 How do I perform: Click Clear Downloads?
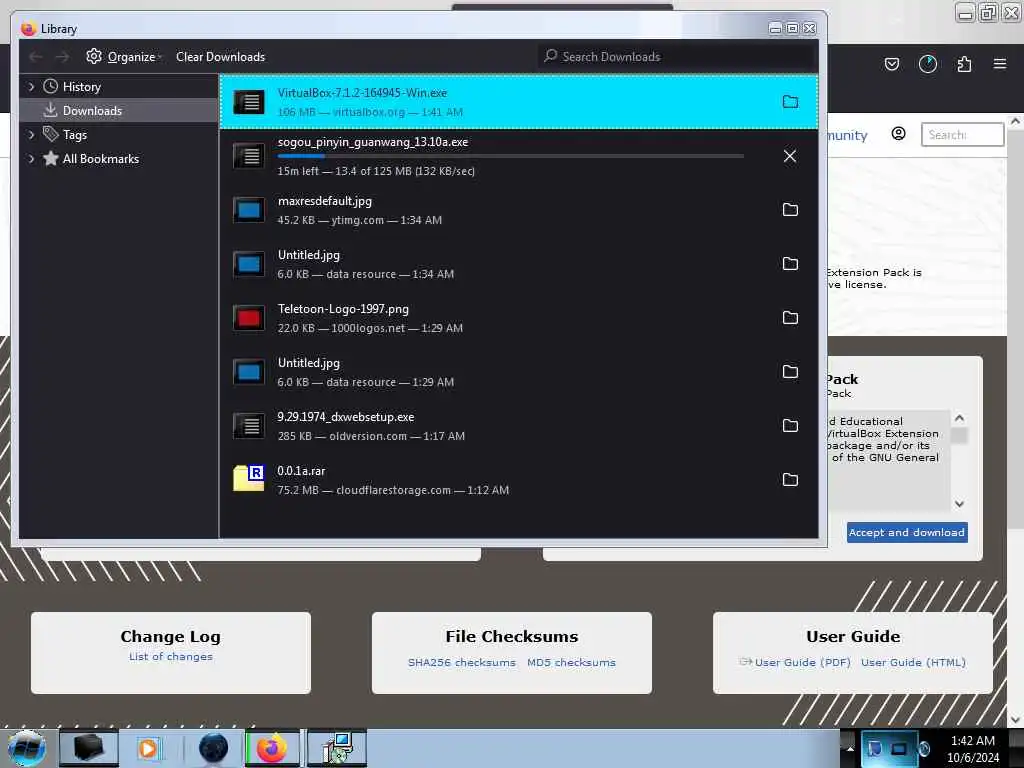click(x=220, y=57)
